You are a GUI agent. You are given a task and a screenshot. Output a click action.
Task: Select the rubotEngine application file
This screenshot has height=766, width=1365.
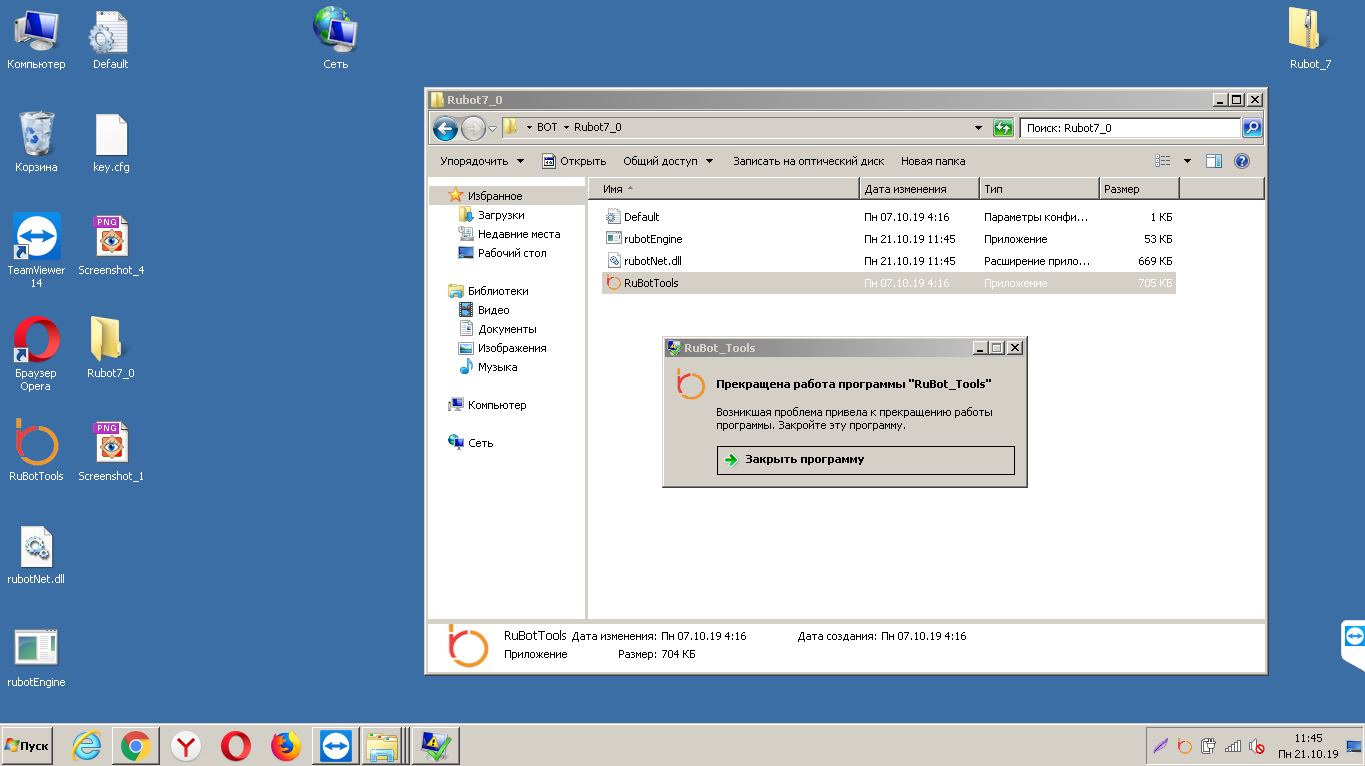(x=652, y=239)
